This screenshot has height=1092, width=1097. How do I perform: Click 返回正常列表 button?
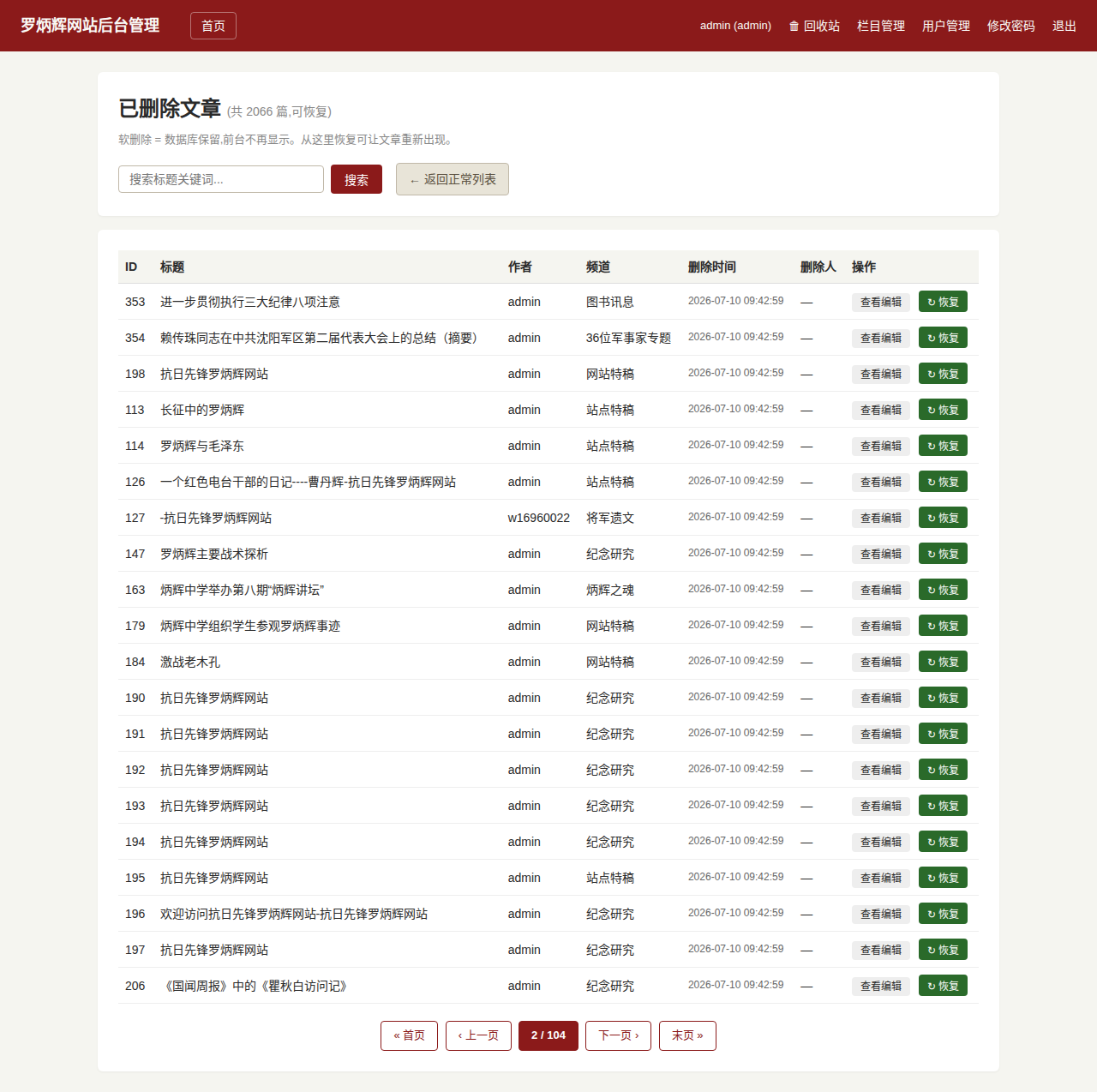[x=453, y=179]
